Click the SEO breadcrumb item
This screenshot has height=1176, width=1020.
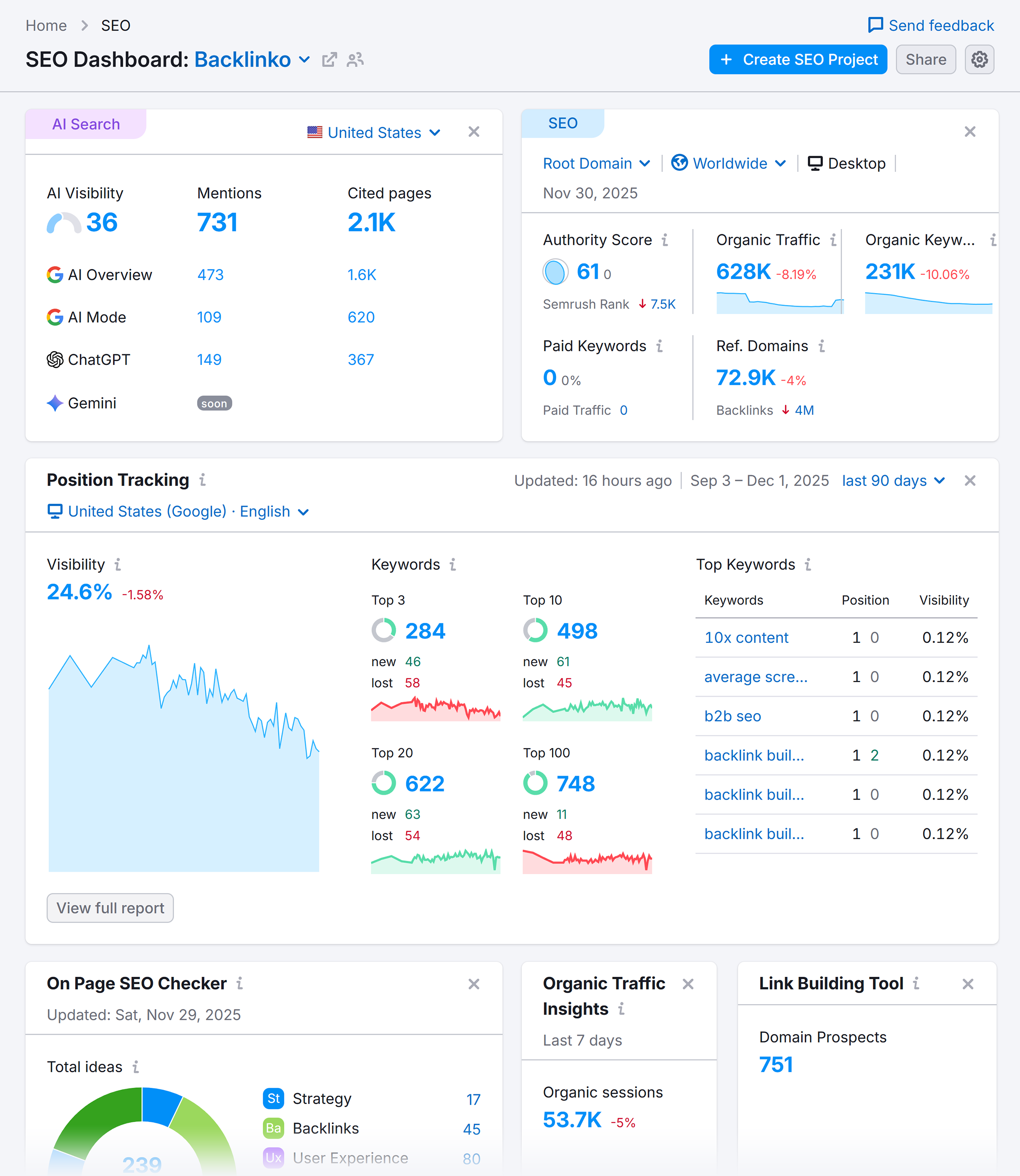[115, 25]
